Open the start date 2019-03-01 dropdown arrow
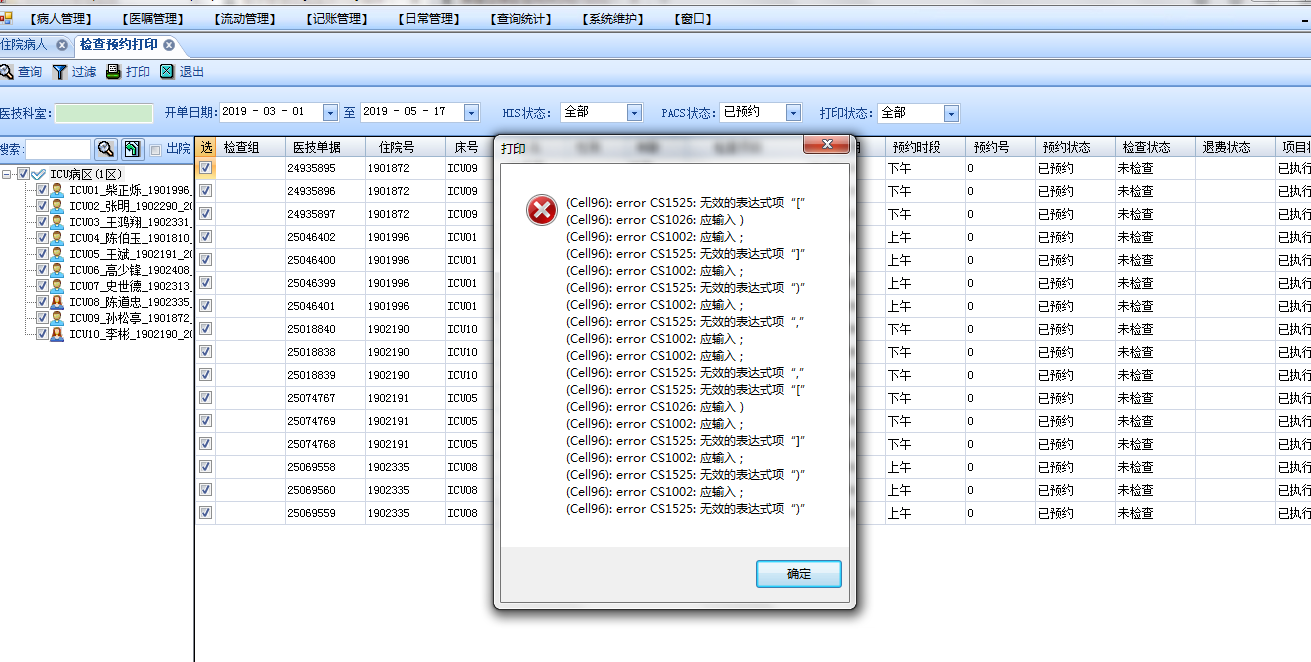The height and width of the screenshot is (662, 1311). (x=330, y=113)
